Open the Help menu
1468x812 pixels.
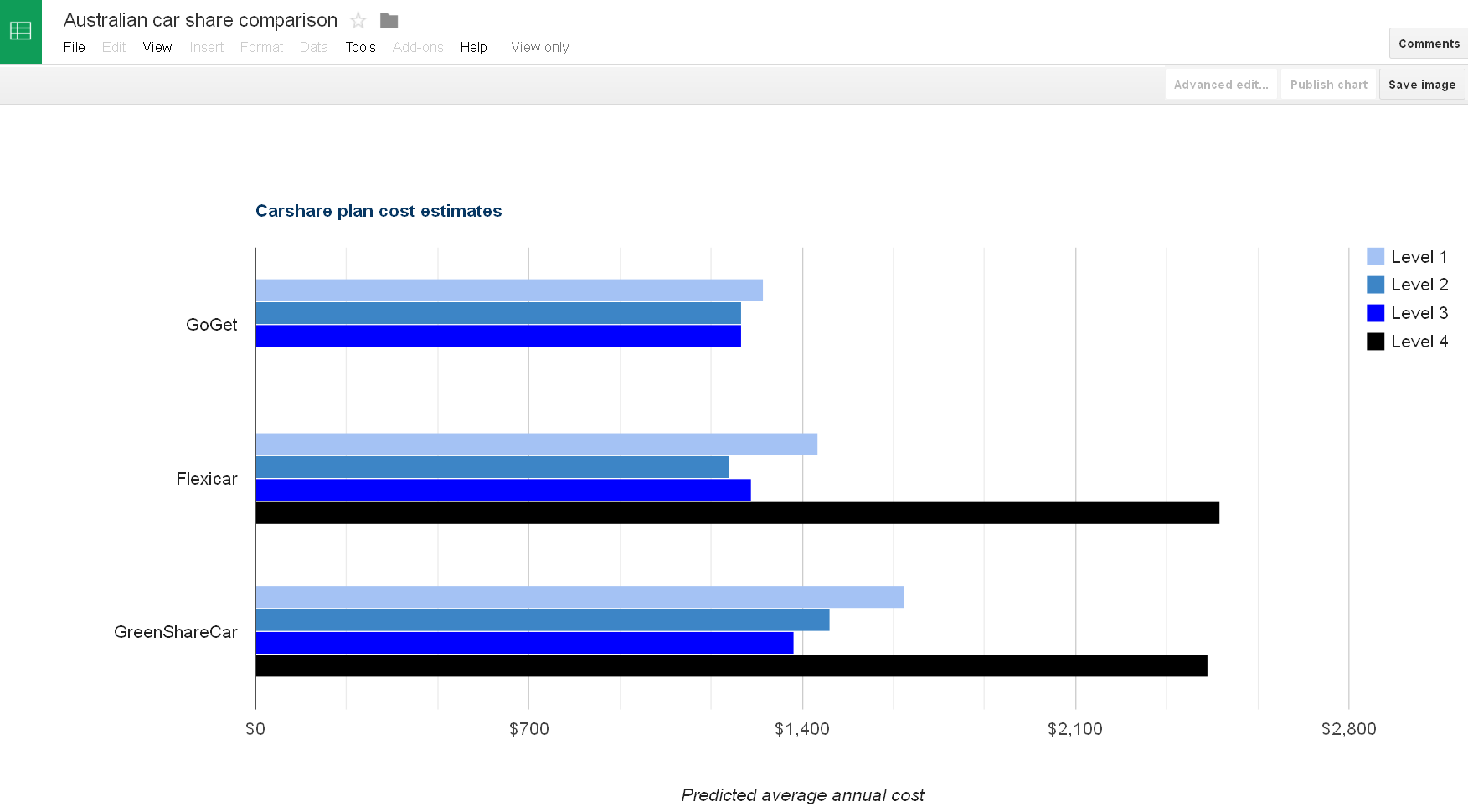(x=473, y=47)
